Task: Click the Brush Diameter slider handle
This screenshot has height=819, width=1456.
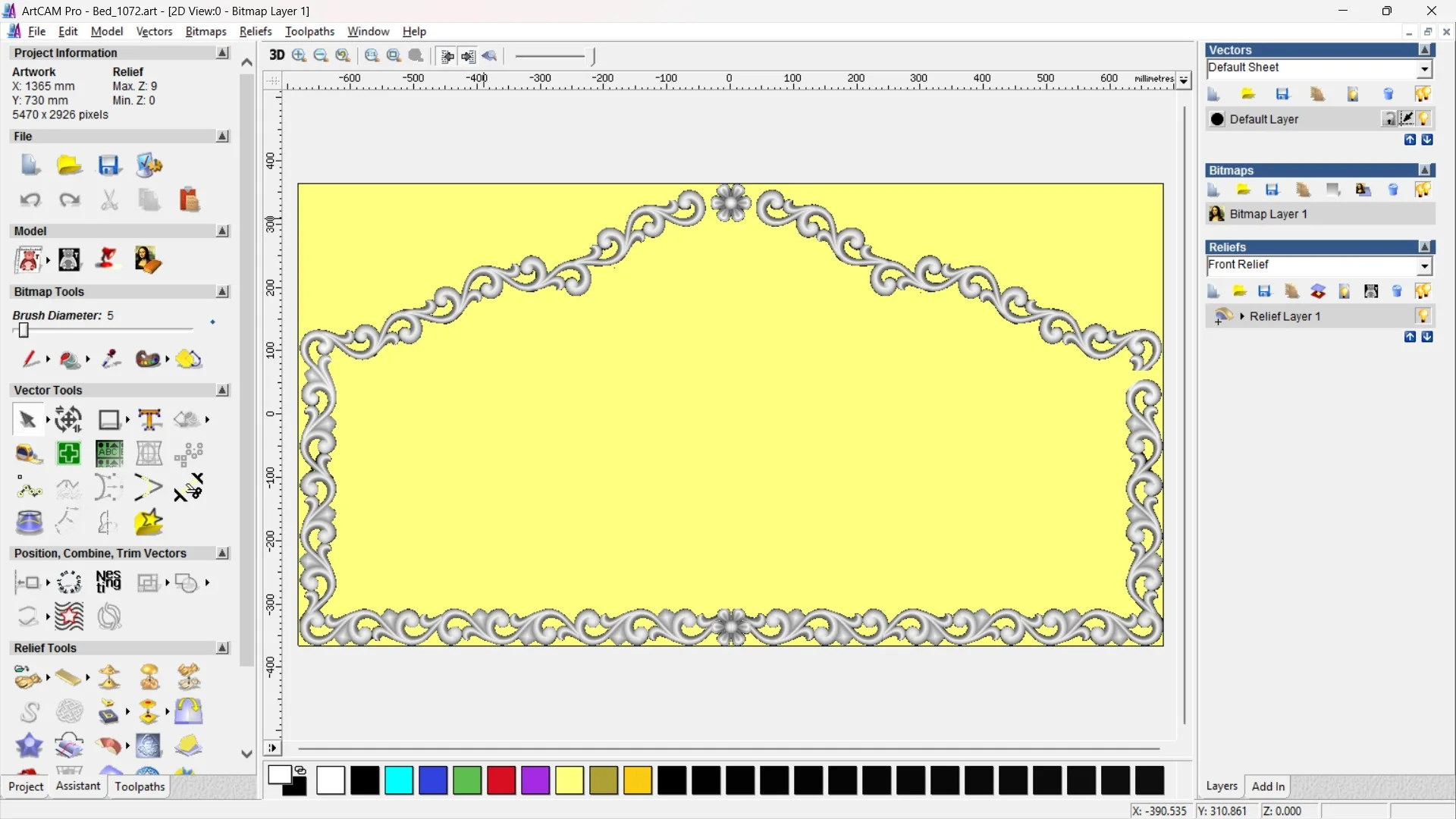Action: pyautogui.click(x=24, y=331)
